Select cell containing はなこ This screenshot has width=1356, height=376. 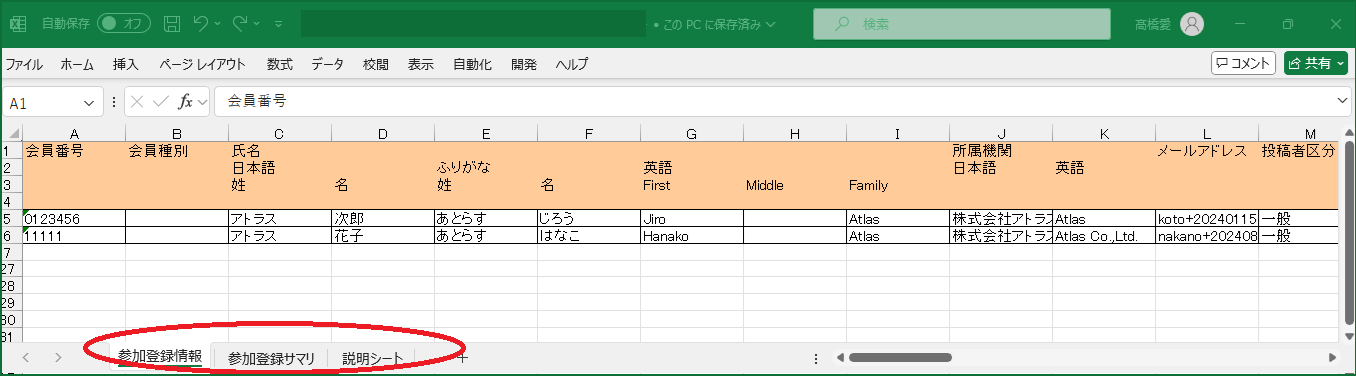coord(589,236)
